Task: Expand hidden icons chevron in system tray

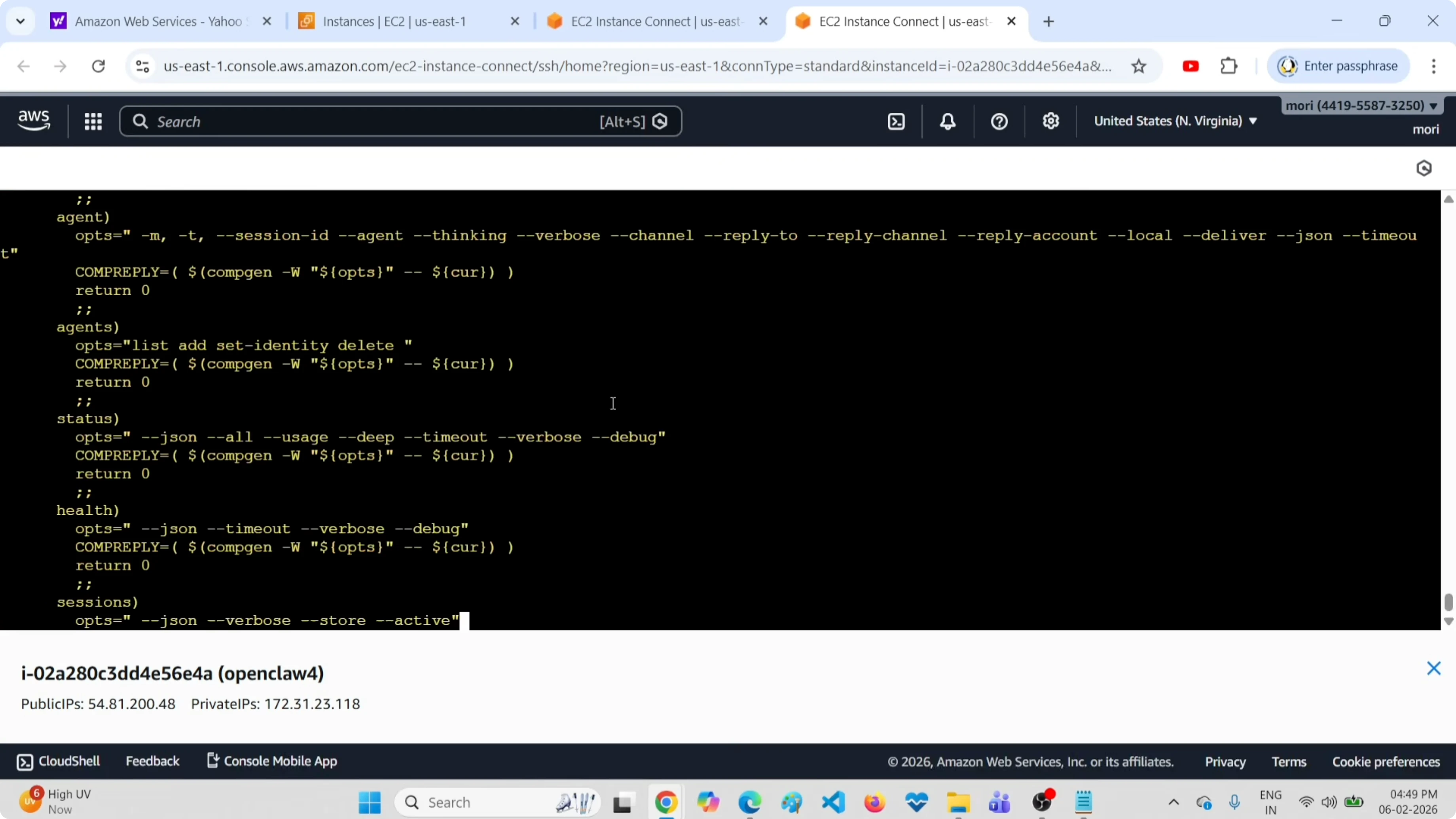Action: (x=1174, y=802)
